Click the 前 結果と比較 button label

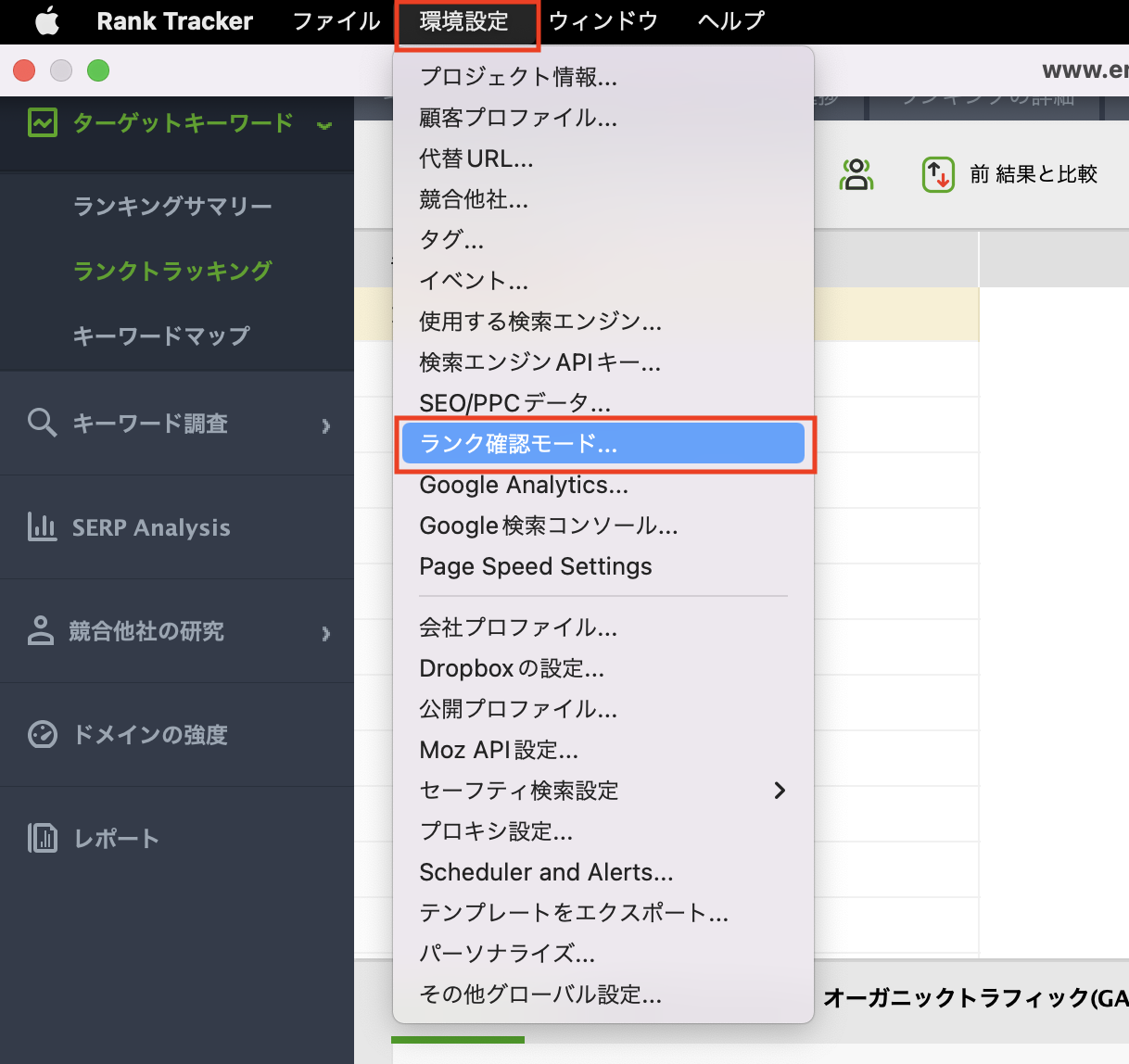click(1034, 174)
